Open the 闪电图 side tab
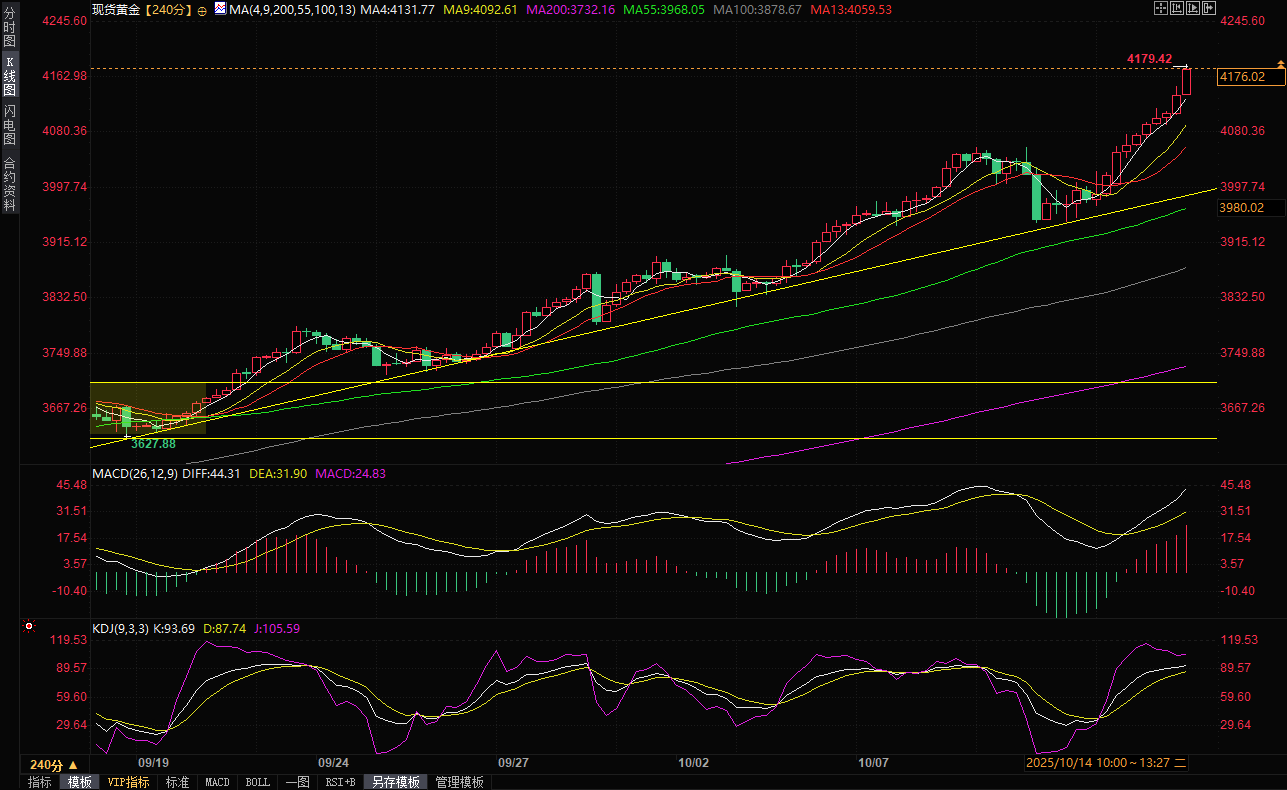1287x790 pixels. point(10,123)
